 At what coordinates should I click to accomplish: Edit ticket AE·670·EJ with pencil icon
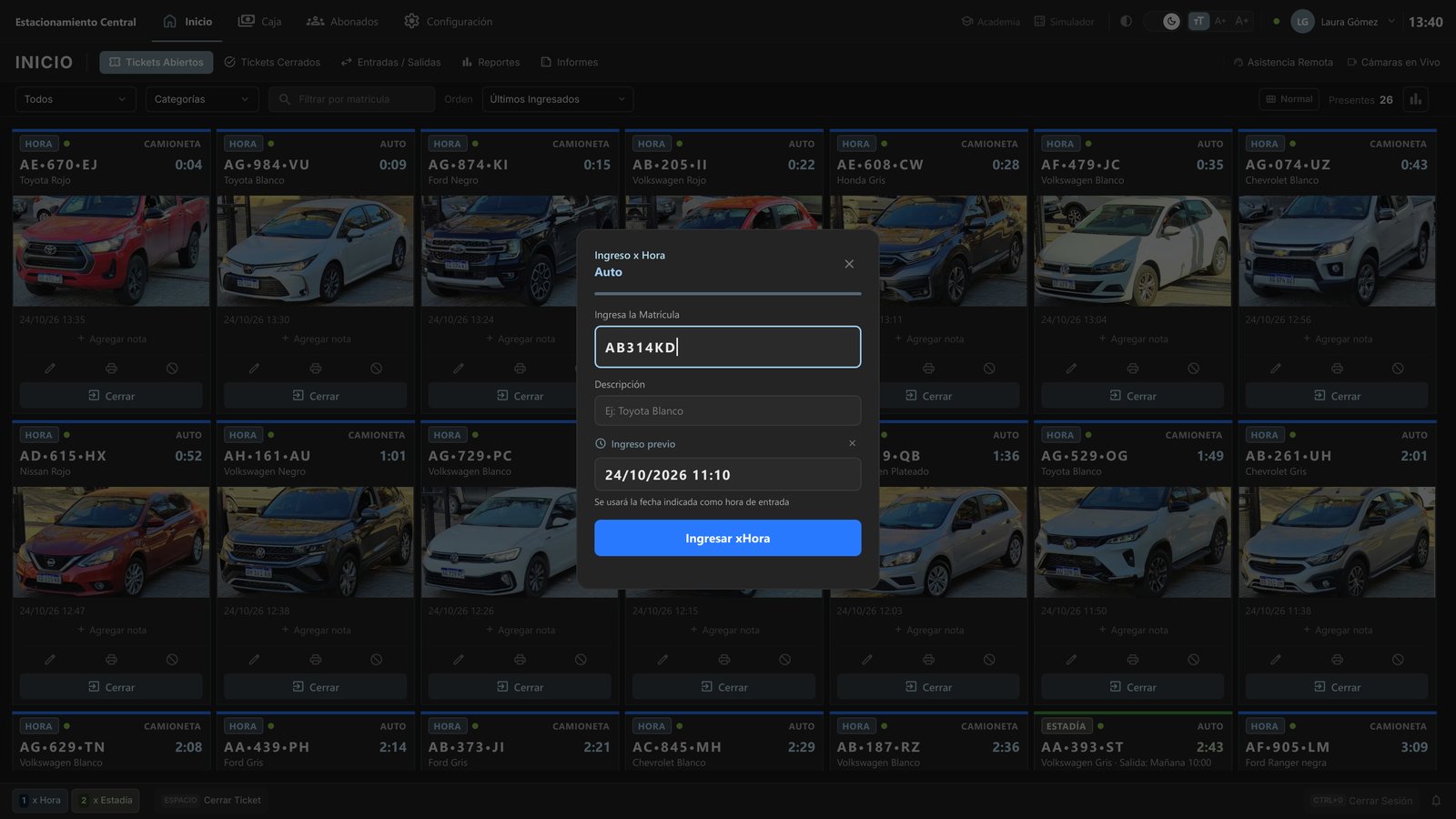point(50,369)
